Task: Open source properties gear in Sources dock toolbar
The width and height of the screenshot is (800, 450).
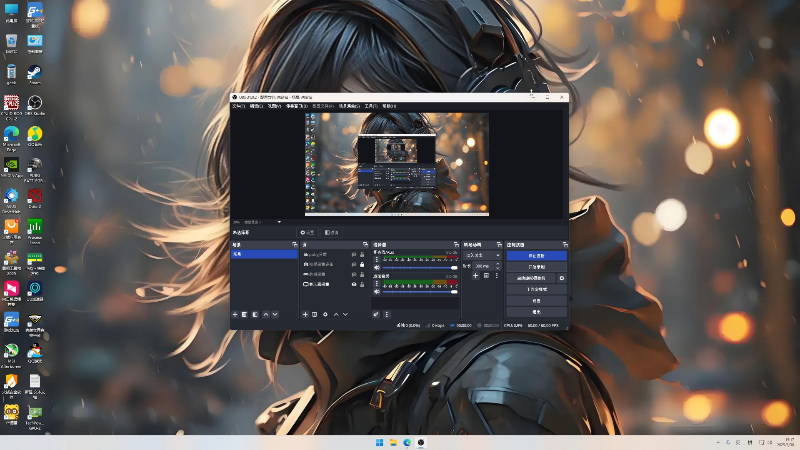Action: pyautogui.click(x=326, y=315)
